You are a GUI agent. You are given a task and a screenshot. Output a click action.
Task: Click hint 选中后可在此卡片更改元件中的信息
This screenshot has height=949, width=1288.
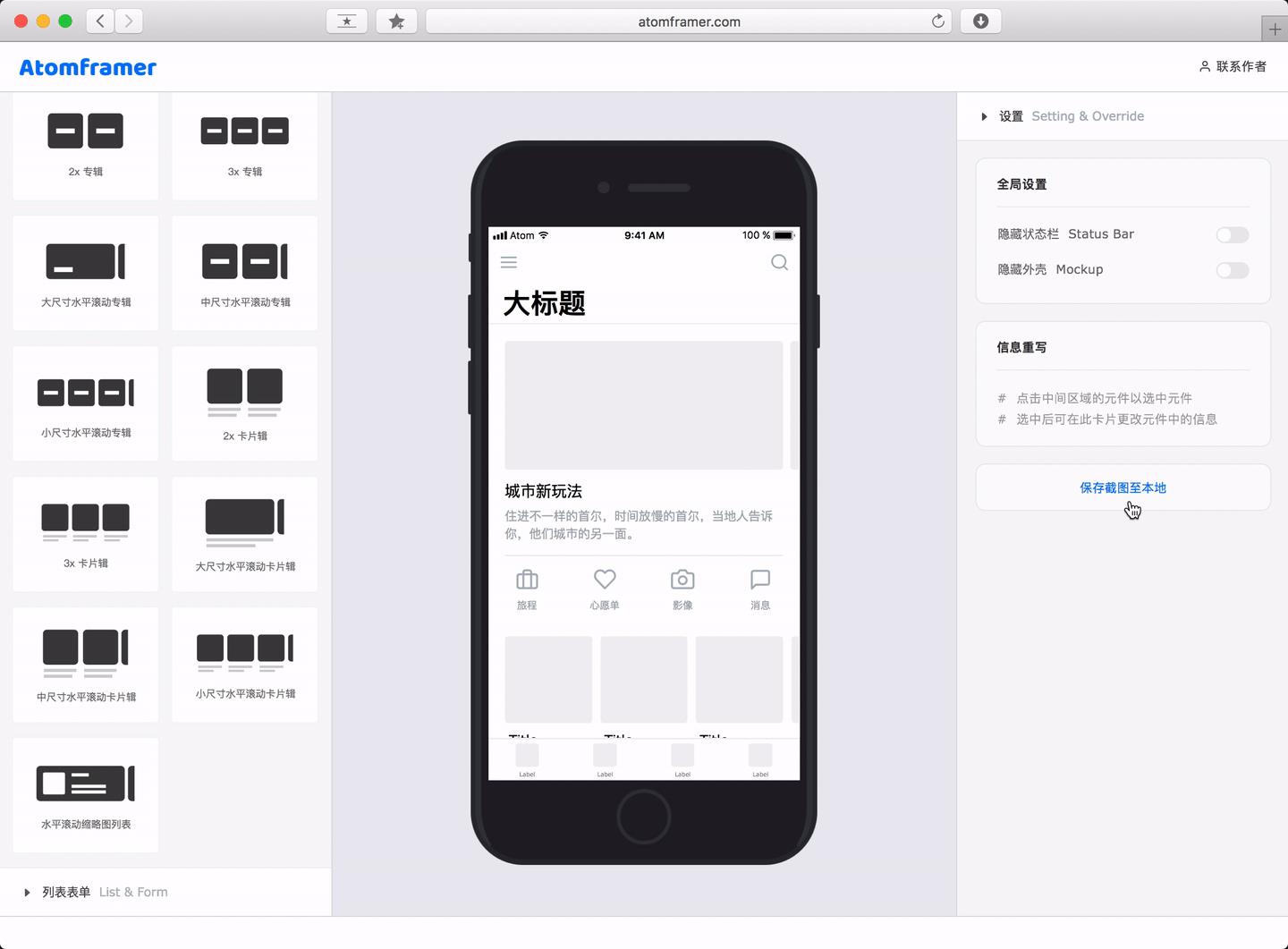[x=1116, y=419]
